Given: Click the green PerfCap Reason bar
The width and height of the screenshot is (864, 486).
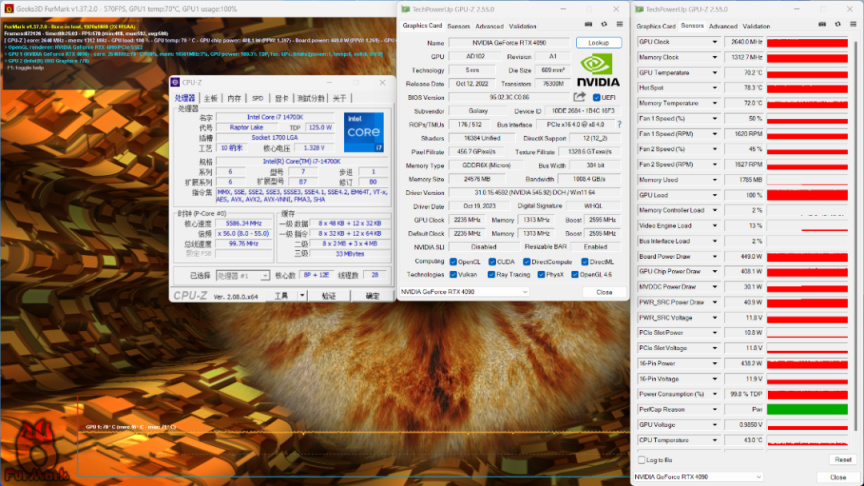Looking at the screenshot, I should (807, 409).
